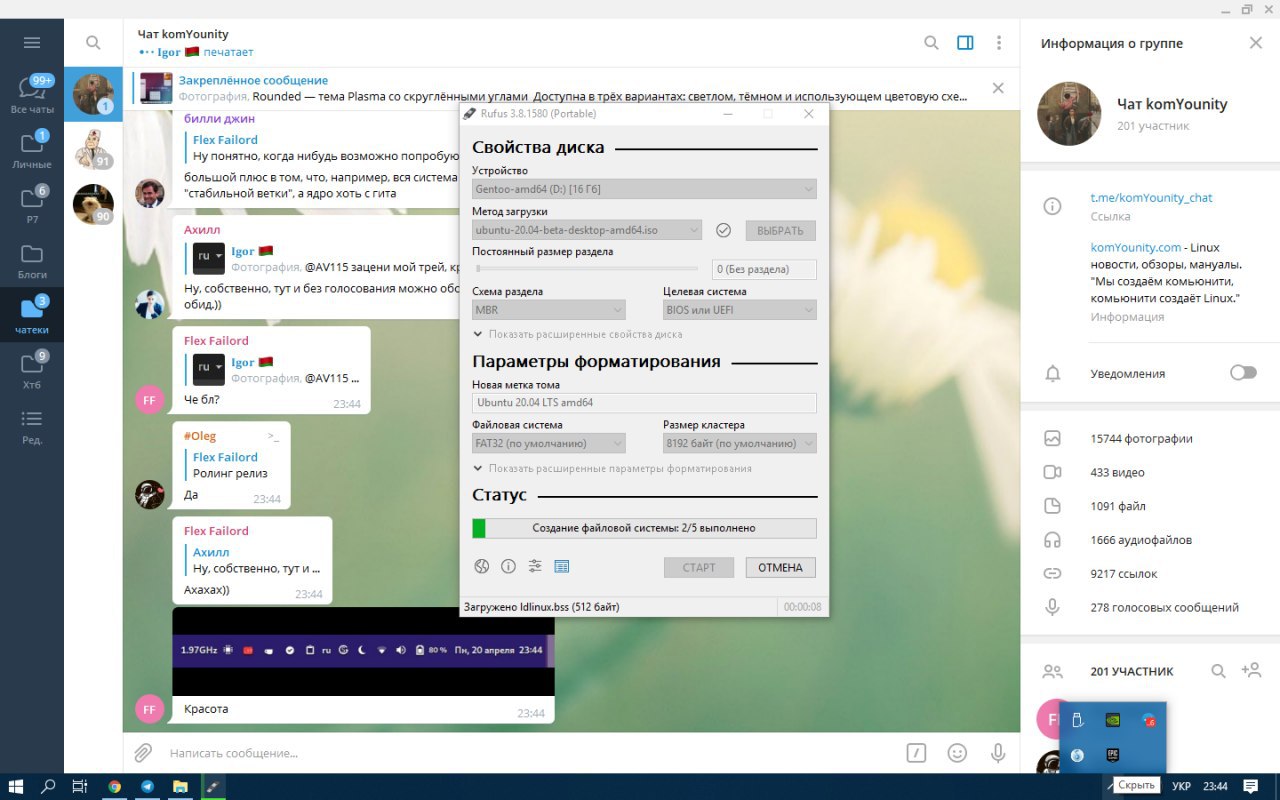This screenshot has height=800, width=1280.
Task: Open the 433 видео media list
Action: [x=1150, y=472]
